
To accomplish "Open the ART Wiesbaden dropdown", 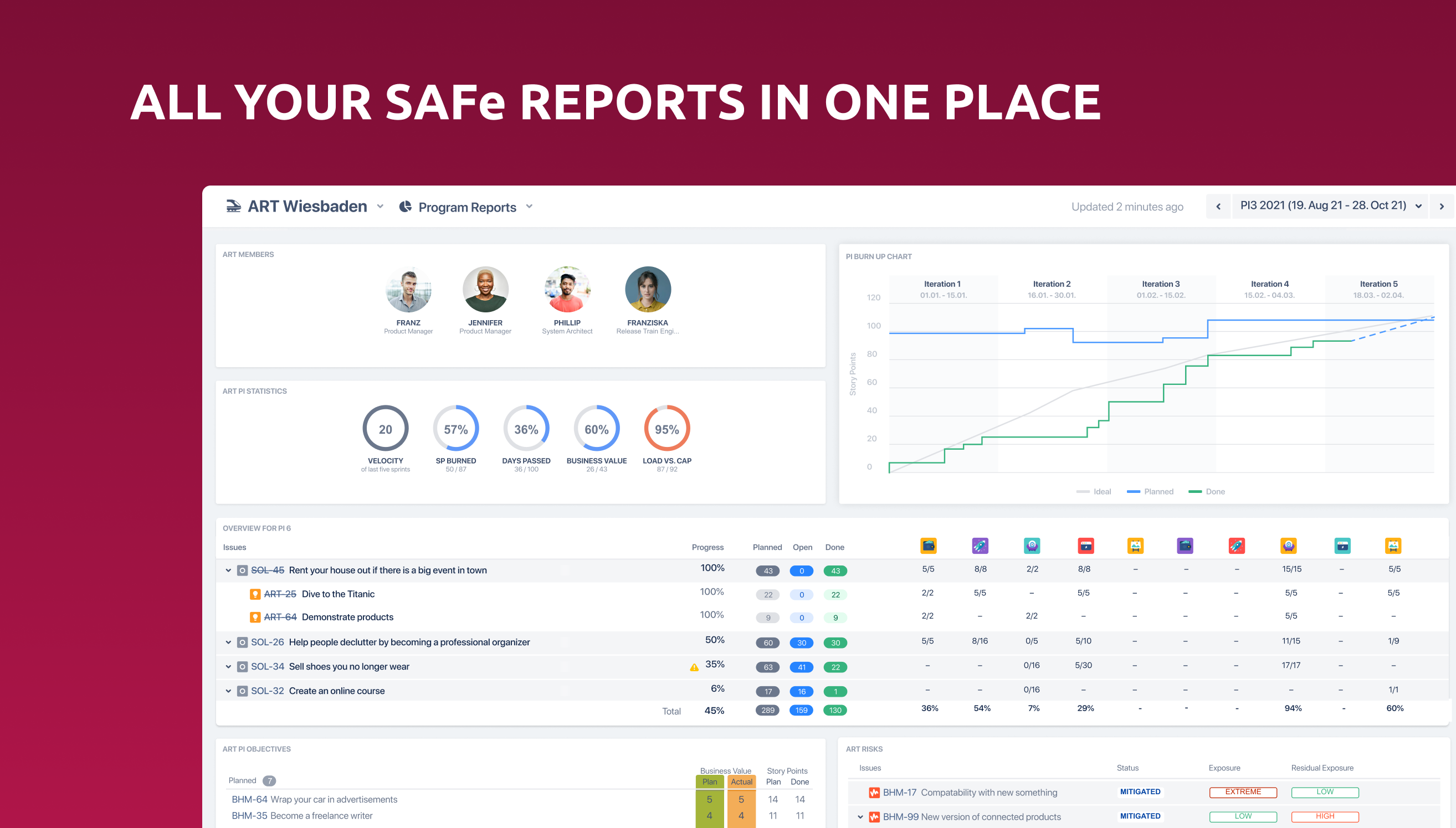I will [380, 207].
